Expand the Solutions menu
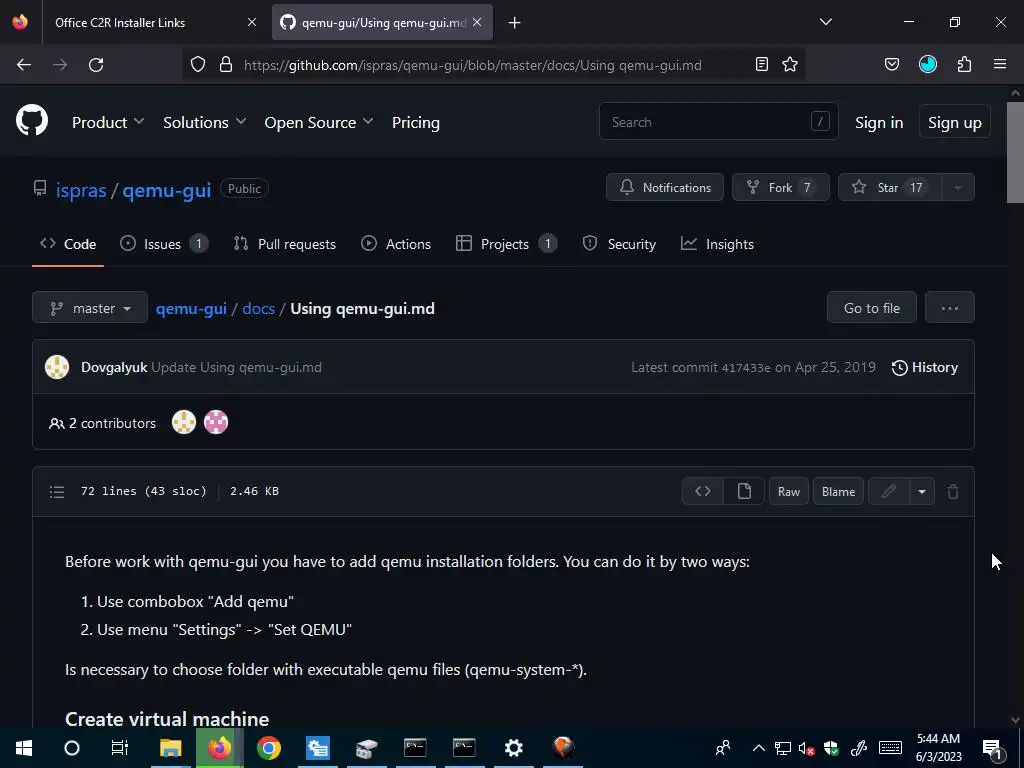Viewport: 1024px width, 768px height. click(204, 122)
